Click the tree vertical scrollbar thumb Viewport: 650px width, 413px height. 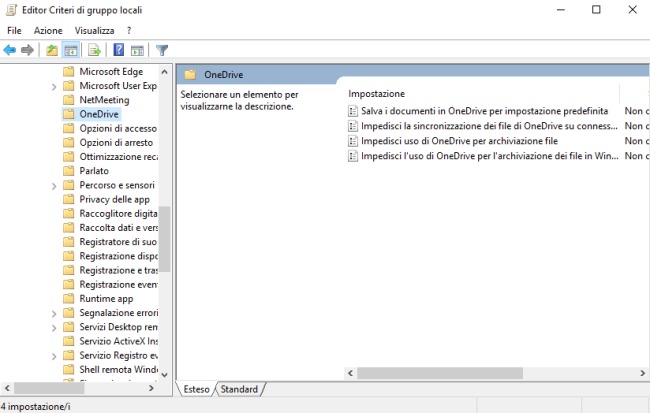164,239
